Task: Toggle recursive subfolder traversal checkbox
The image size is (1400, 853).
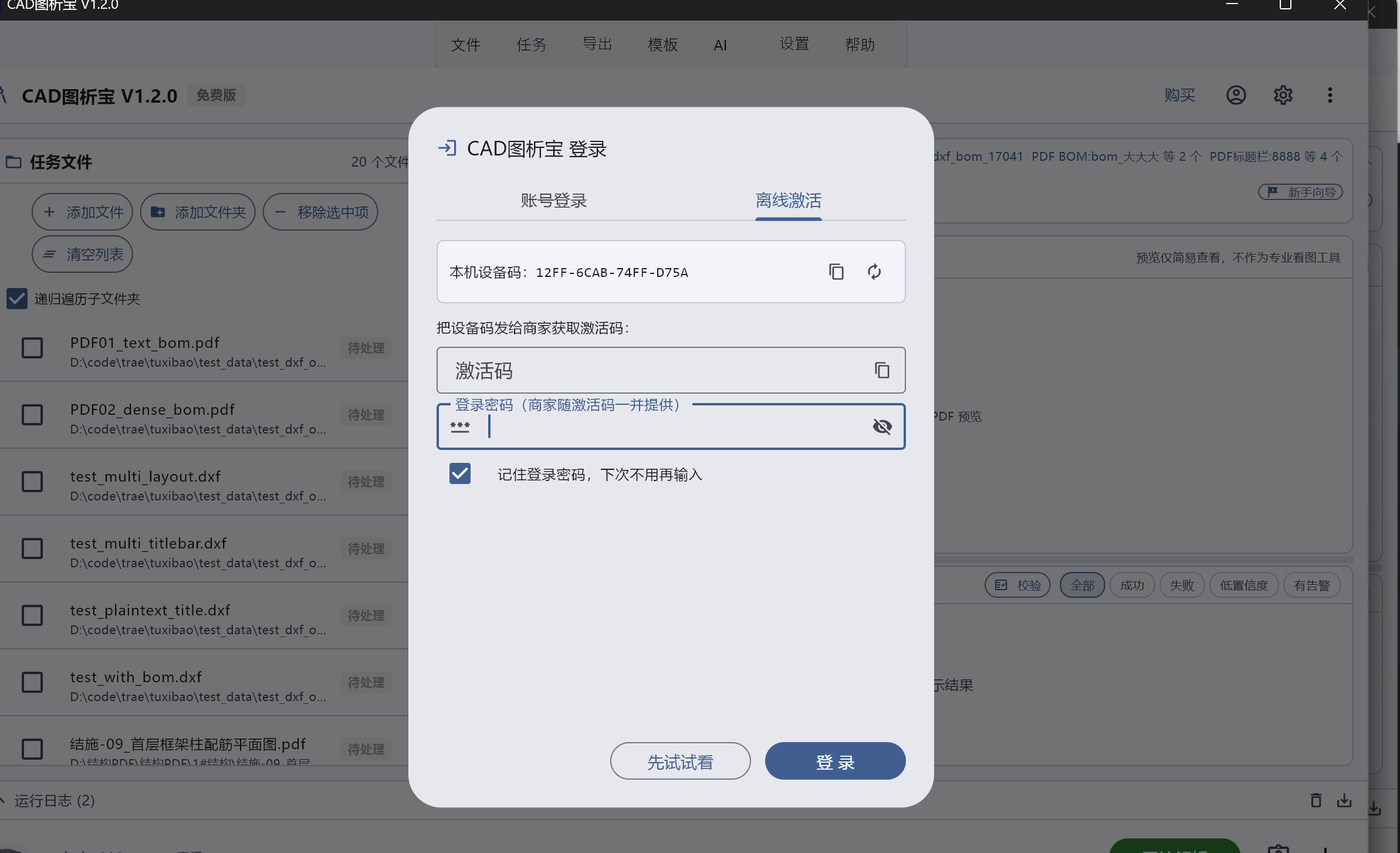Action: click(16, 298)
